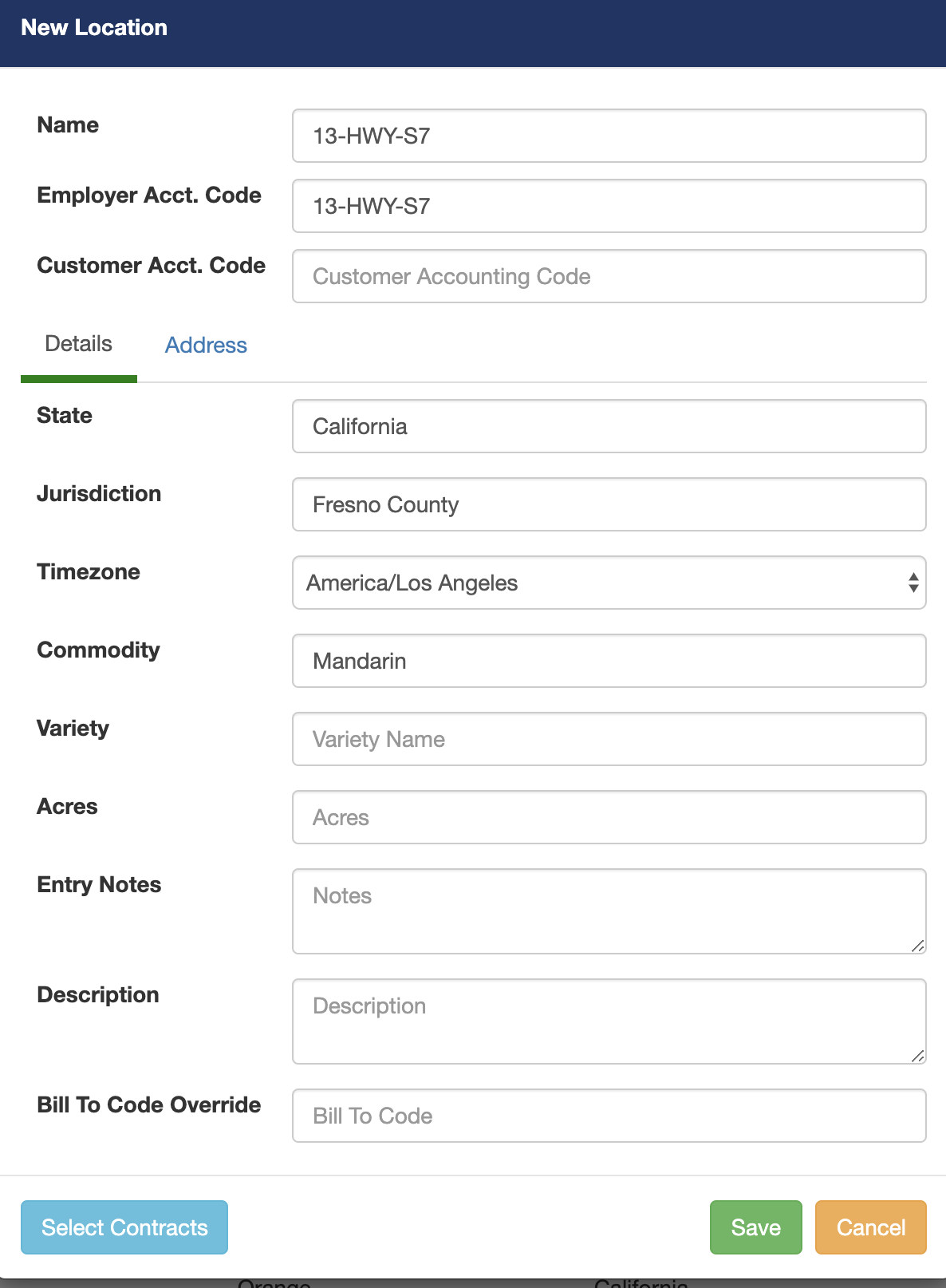Grab the Entry Notes resize handle
946x1288 pixels.
tap(918, 946)
